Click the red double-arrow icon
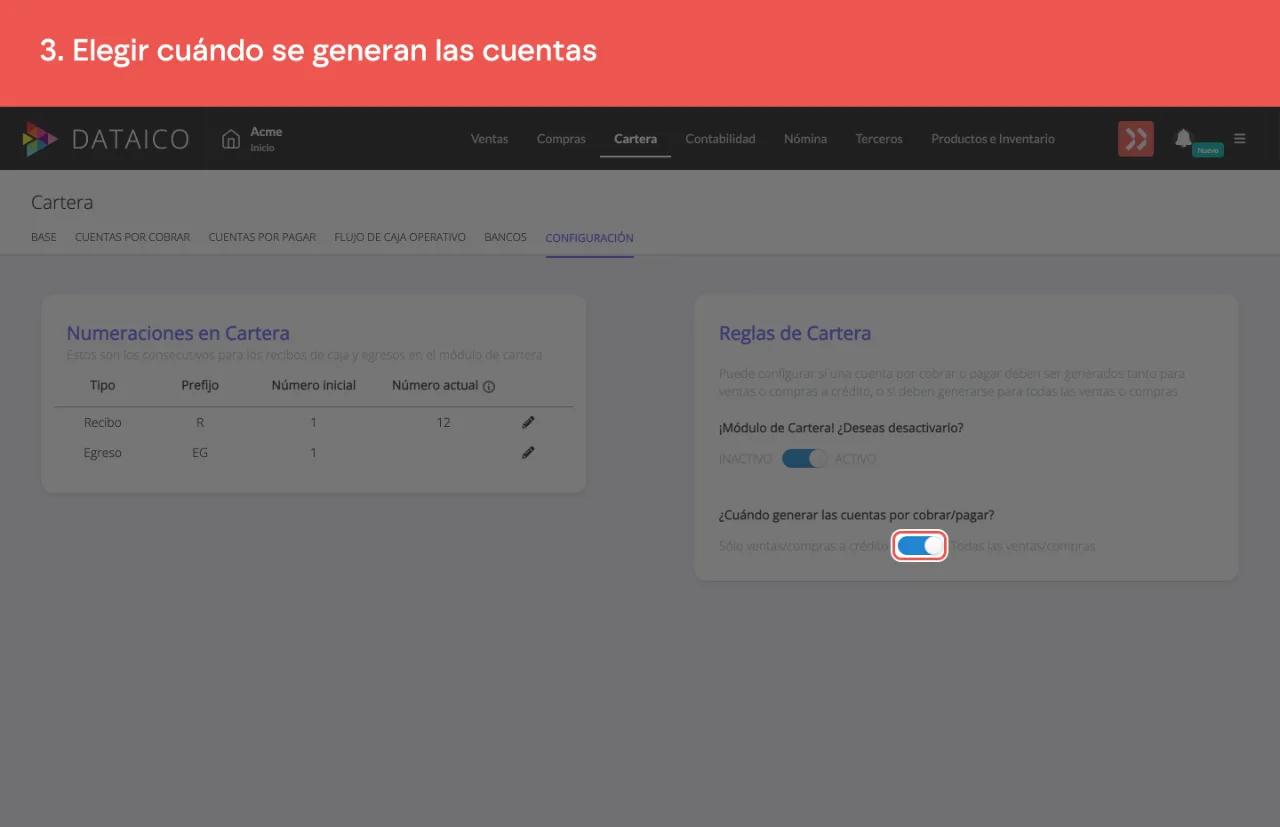Screen dimensions: 1280x827 click(1136, 139)
